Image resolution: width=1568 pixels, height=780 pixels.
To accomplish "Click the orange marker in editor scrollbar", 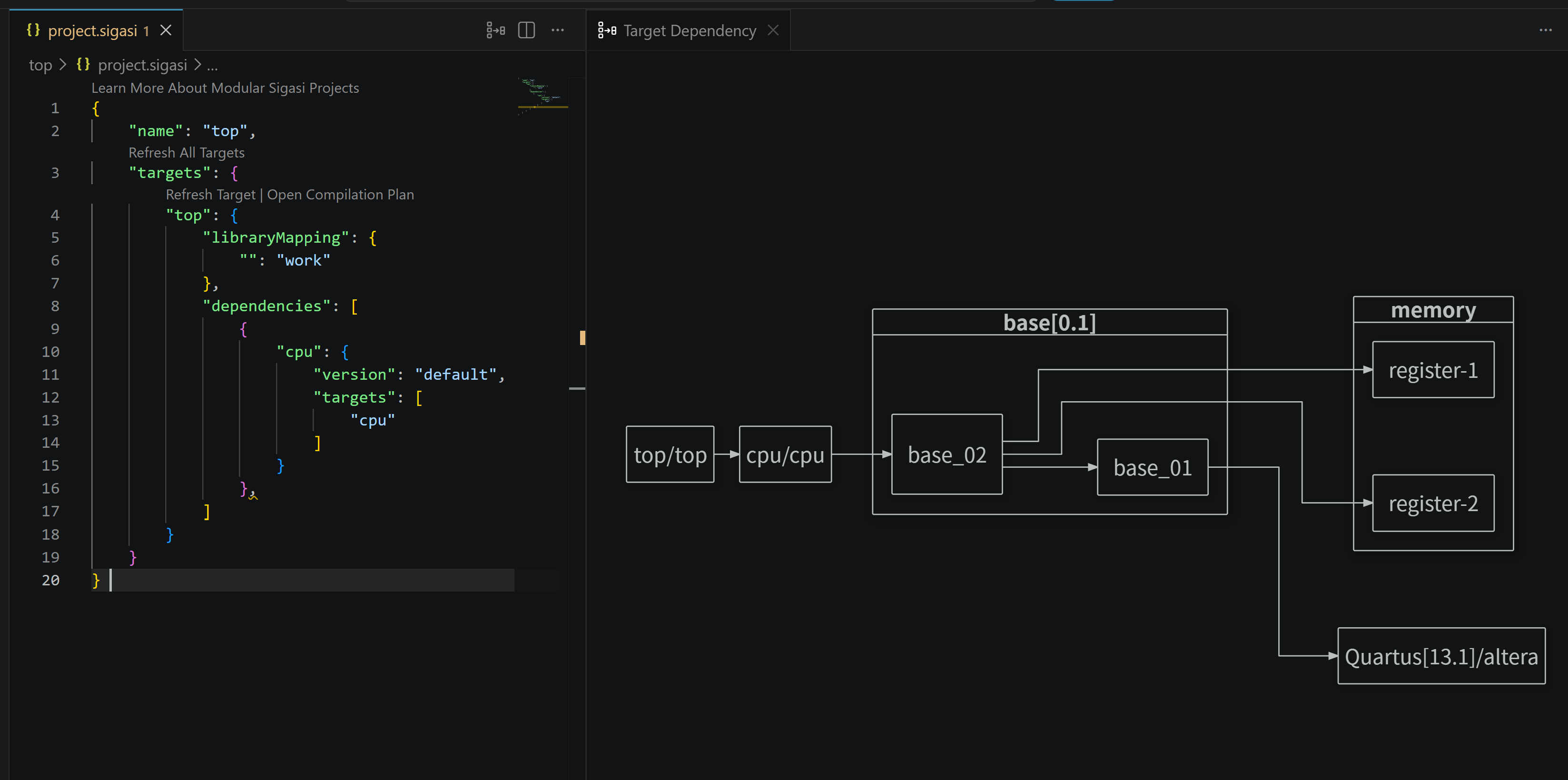I will point(582,337).
